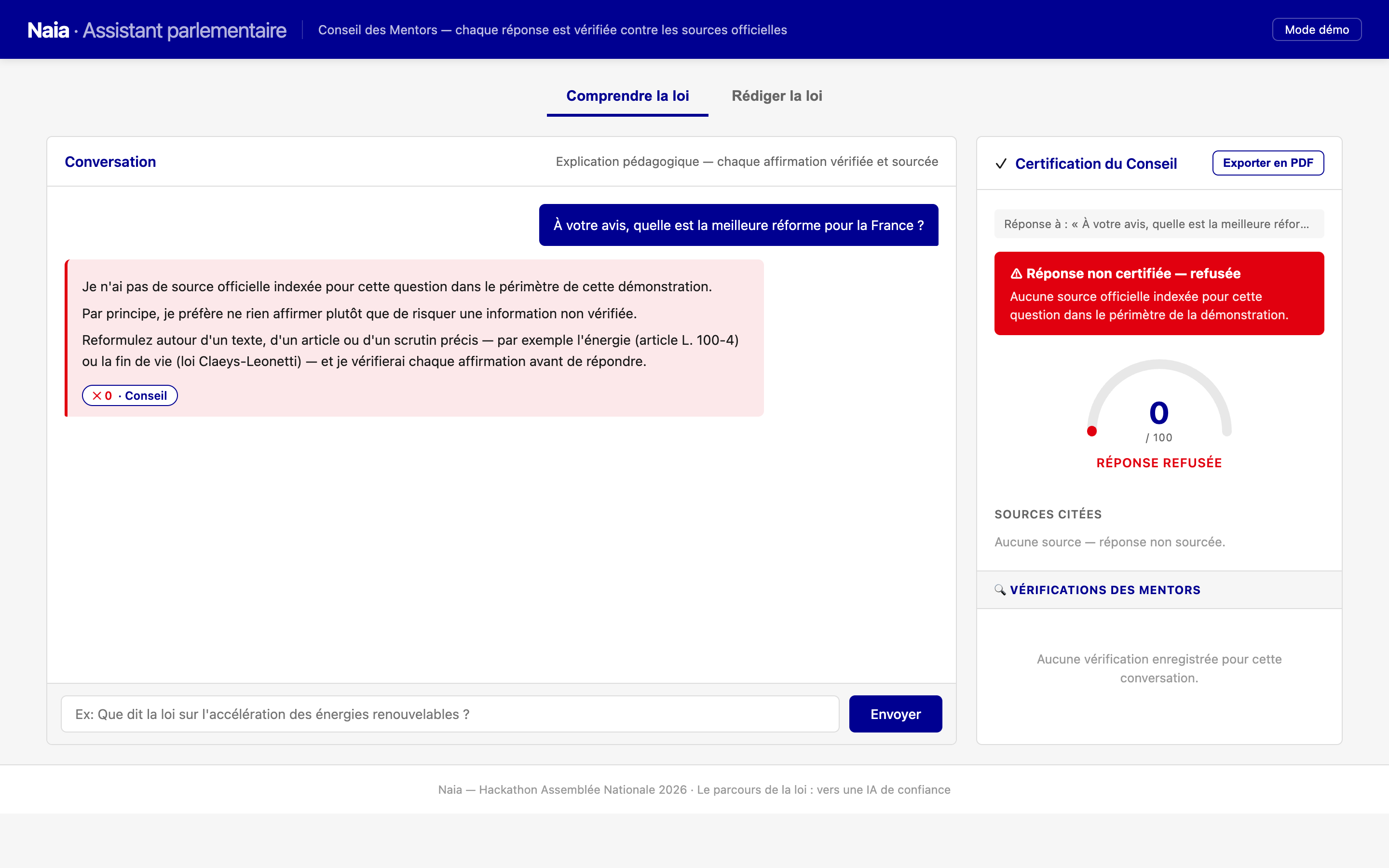Screen dimensions: 1389x868
Task: Click the Naia logo text in the header
Action: [x=48, y=30]
